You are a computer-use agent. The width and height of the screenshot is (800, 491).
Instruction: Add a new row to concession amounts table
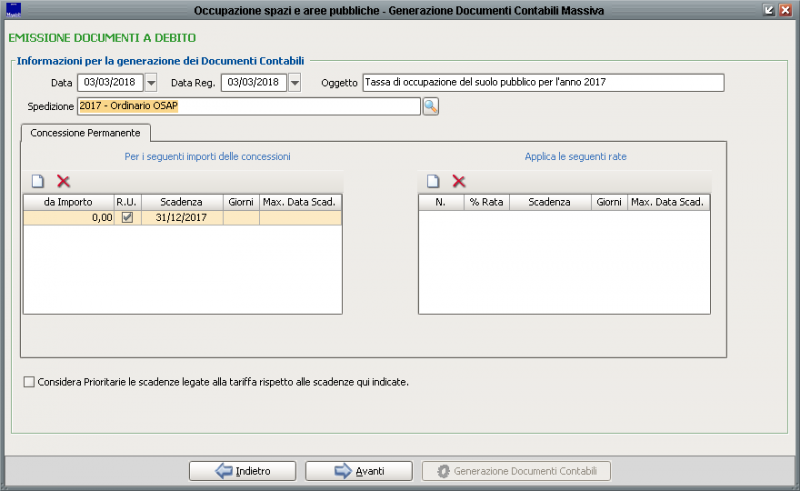38,181
